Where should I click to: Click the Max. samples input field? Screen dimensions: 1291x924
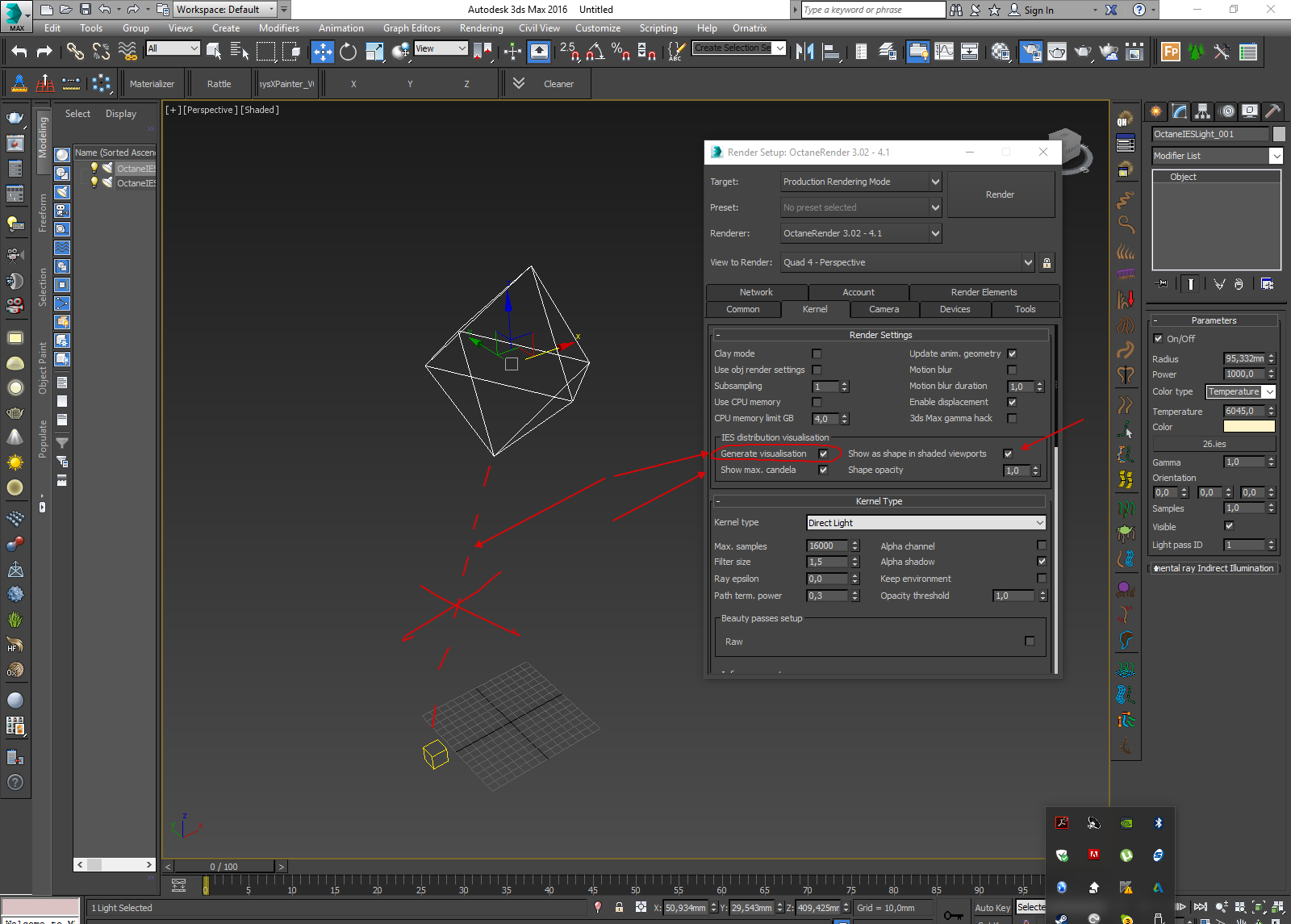pos(828,546)
